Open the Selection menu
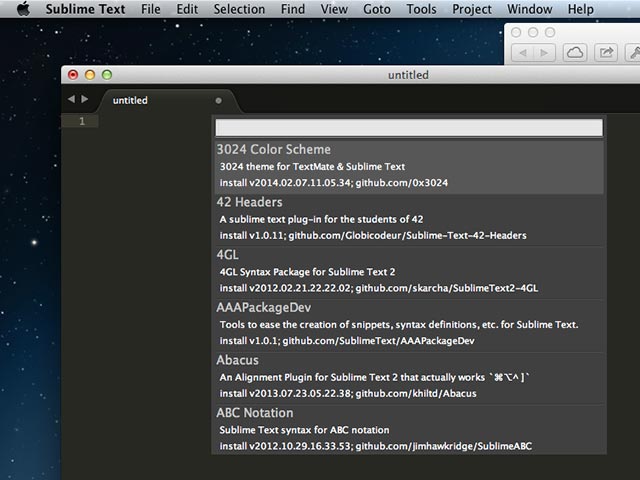The height and width of the screenshot is (480, 640). pyautogui.click(x=239, y=9)
